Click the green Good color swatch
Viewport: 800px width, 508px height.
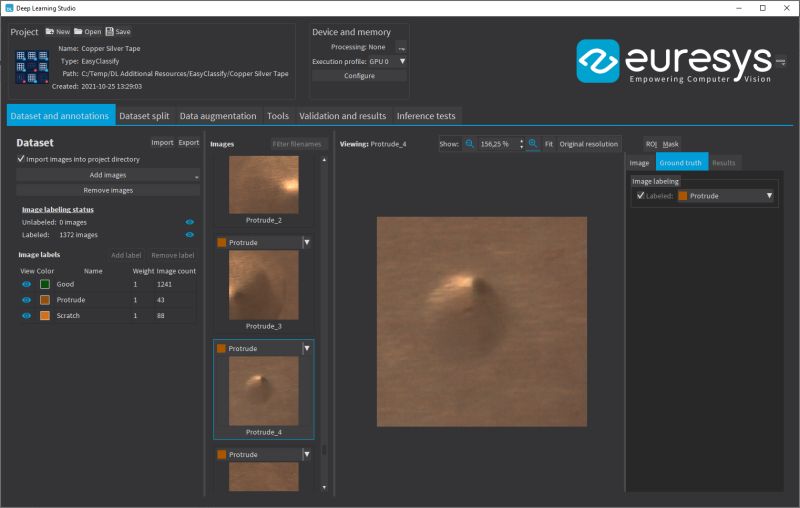click(45, 284)
